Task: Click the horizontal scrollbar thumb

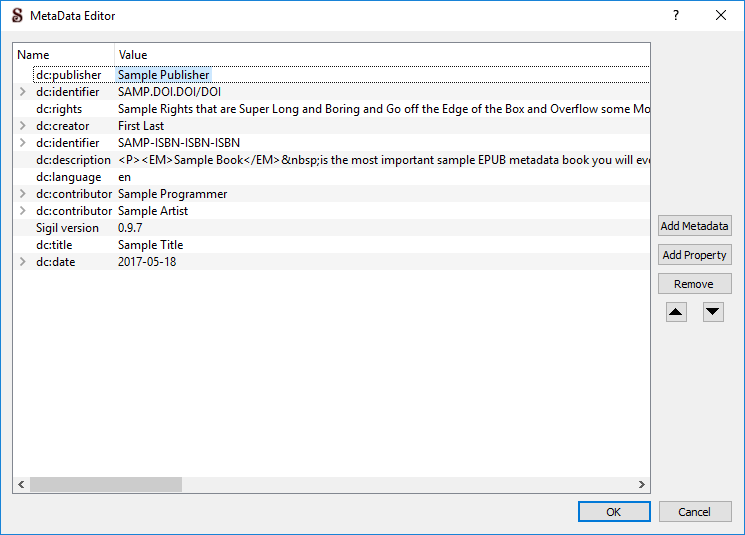Action: pyautogui.click(x=105, y=484)
